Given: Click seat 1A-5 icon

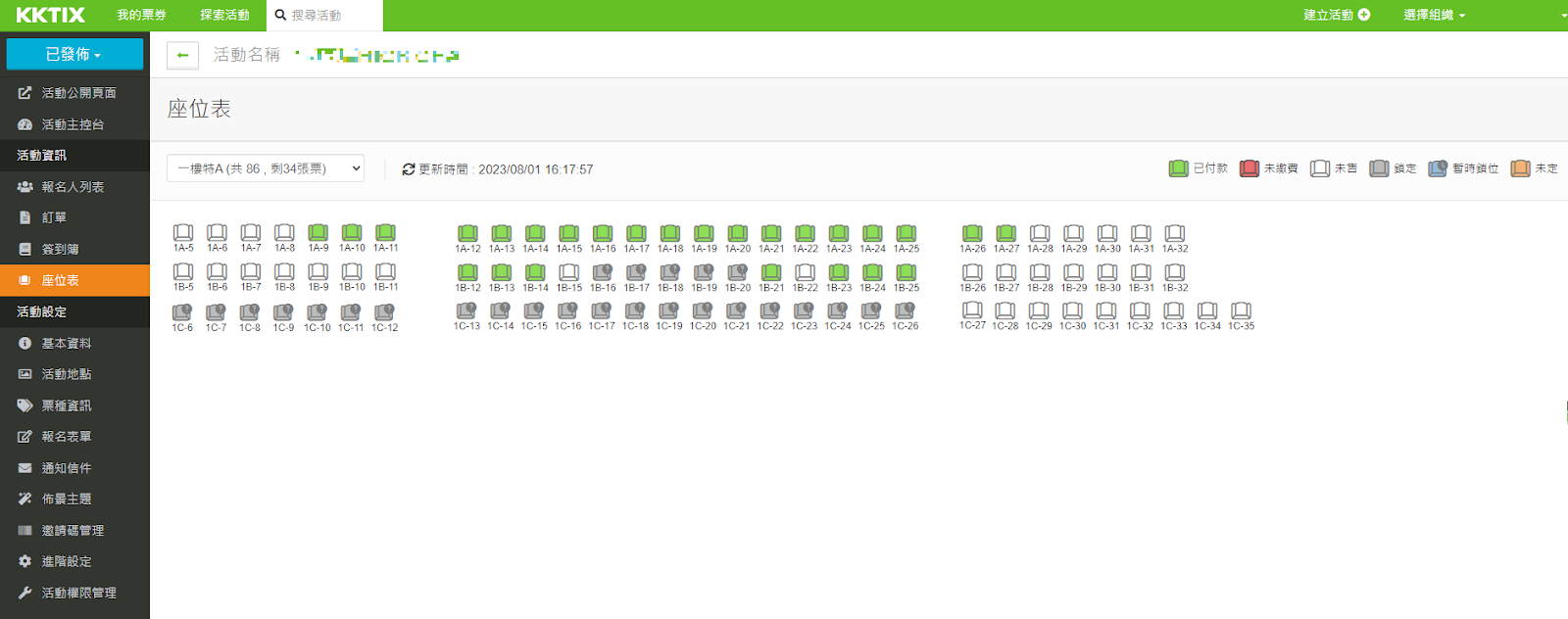Looking at the screenshot, I should pos(183,232).
